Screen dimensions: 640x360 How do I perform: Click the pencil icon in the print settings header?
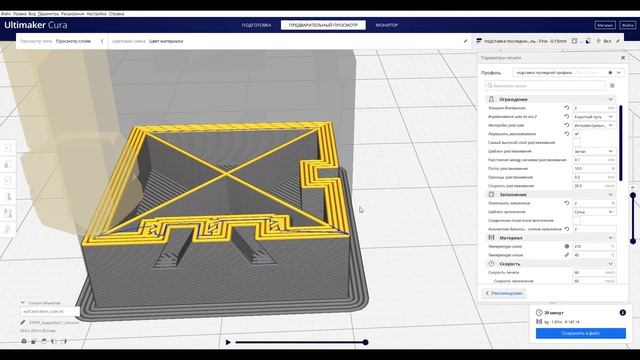coord(618,41)
